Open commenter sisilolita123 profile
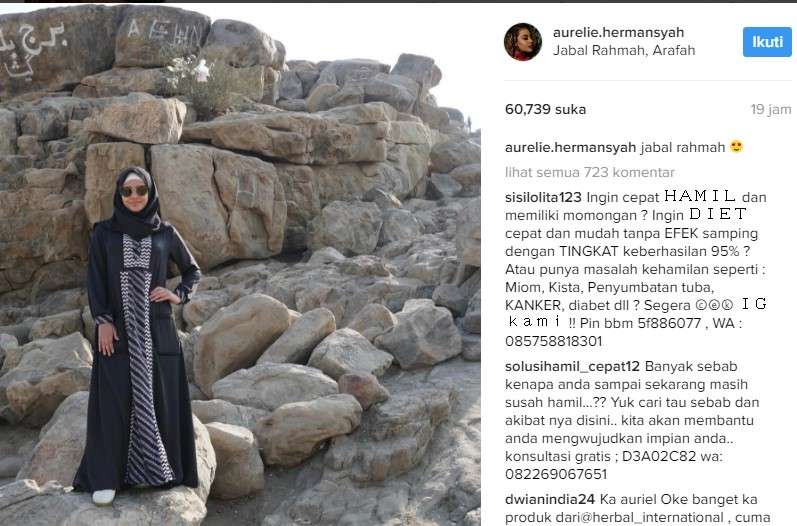This screenshot has height=526, width=797. 543,197
